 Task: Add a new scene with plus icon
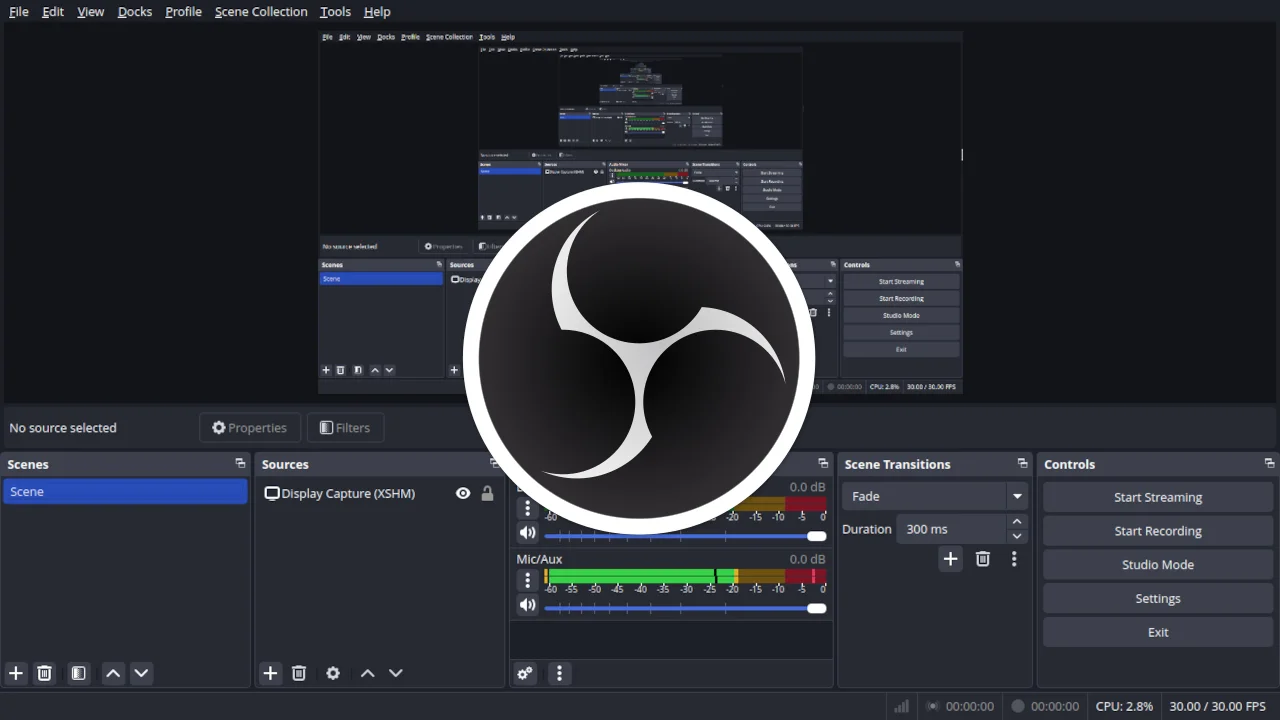tap(15, 673)
